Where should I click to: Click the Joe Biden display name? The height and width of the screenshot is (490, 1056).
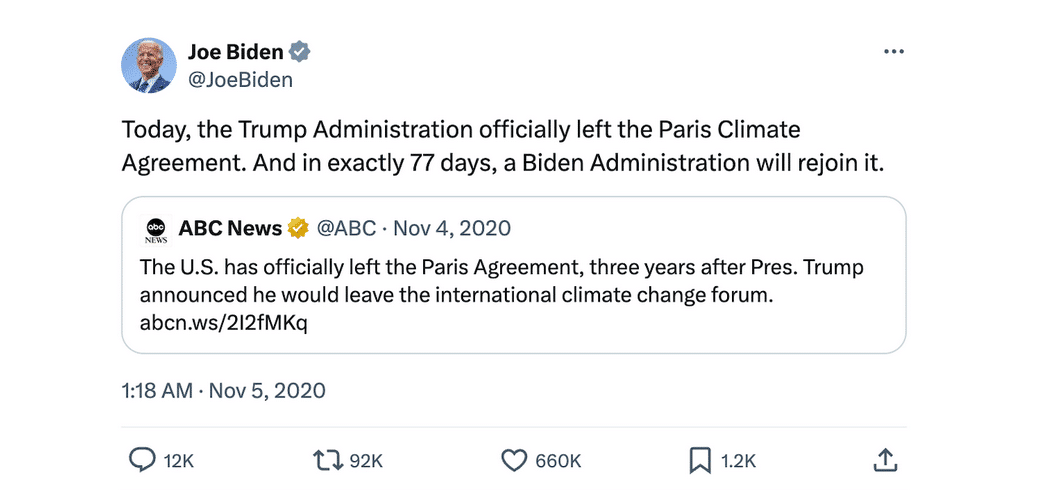235,52
